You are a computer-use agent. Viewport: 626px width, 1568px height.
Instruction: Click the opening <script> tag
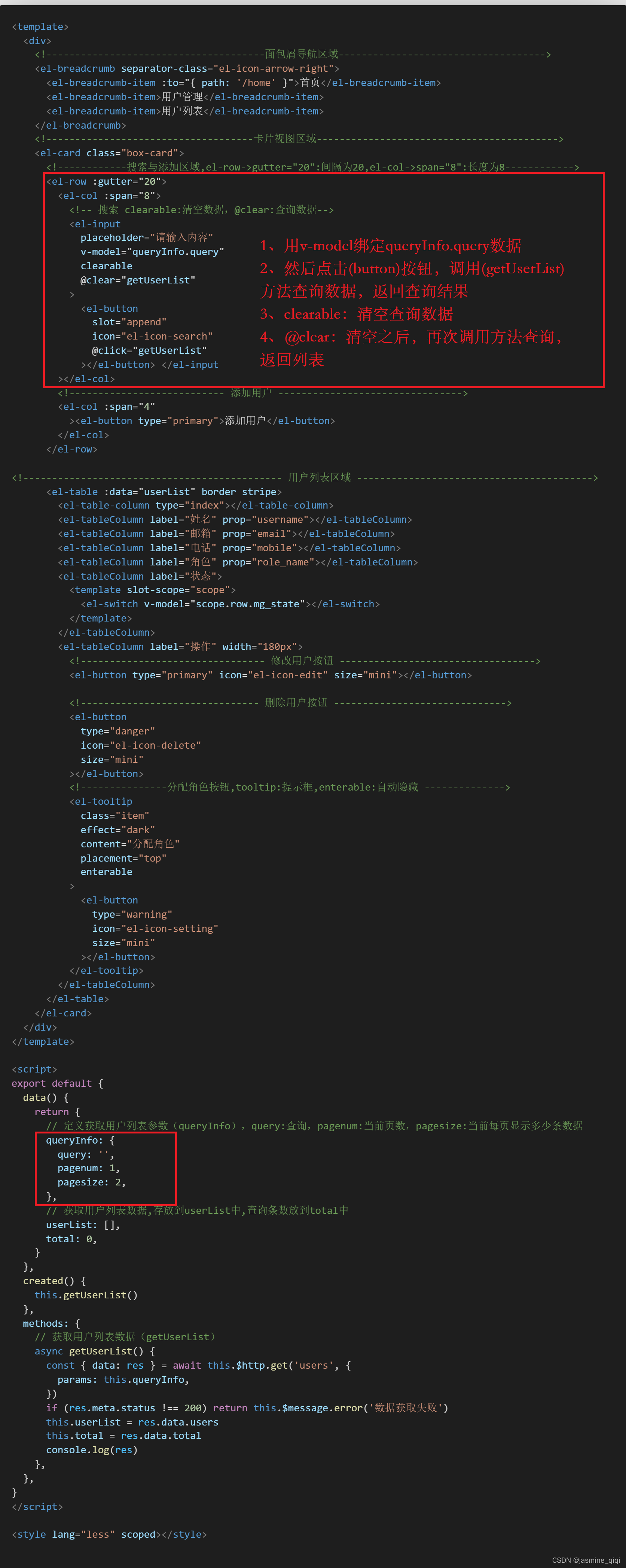tap(34, 1070)
